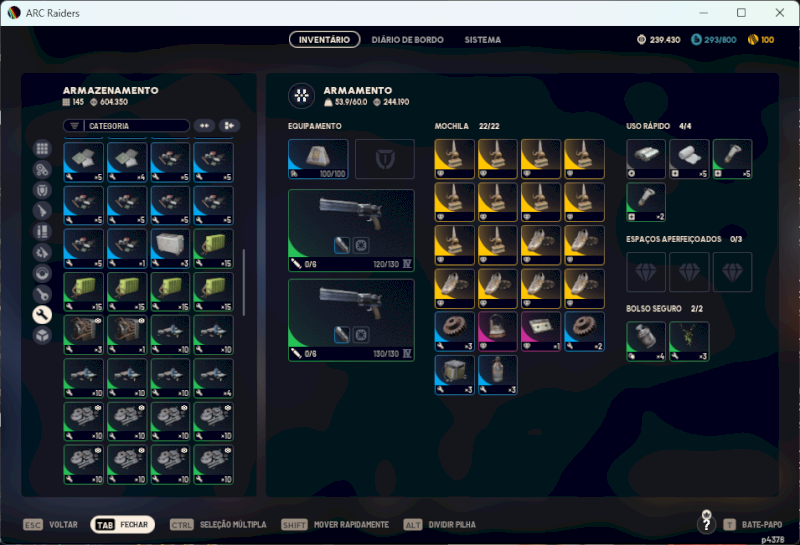This screenshot has width=800, height=545.
Task: Click the empty mod slot on the 120/130 revolver
Action: [x=361, y=245]
